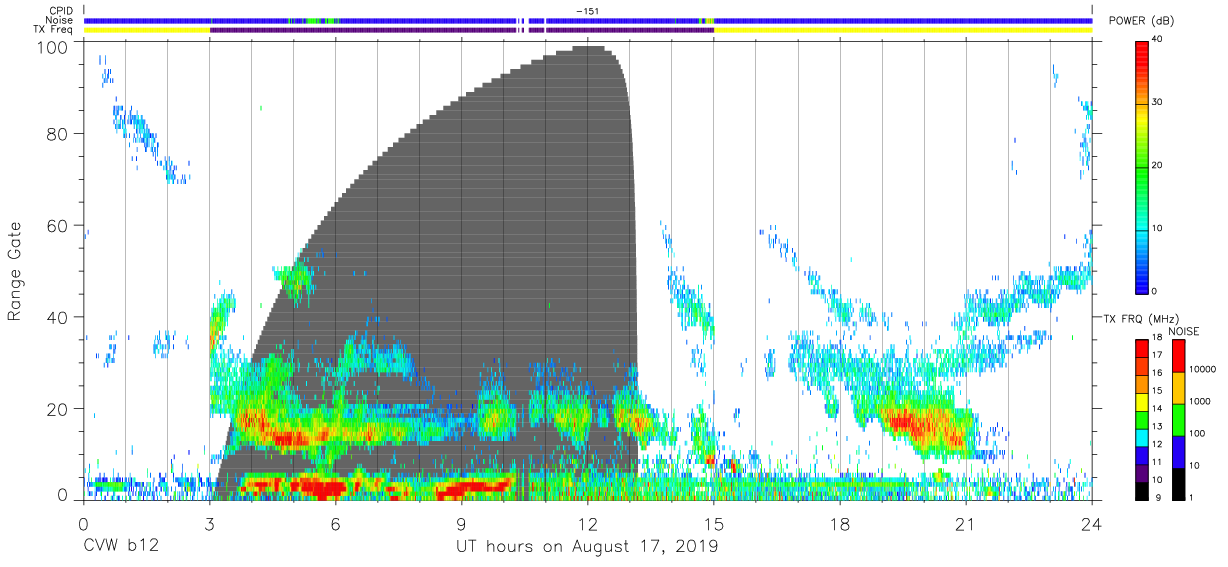Click the NOISE legend title
1228x567 pixels.
pos(1184,331)
